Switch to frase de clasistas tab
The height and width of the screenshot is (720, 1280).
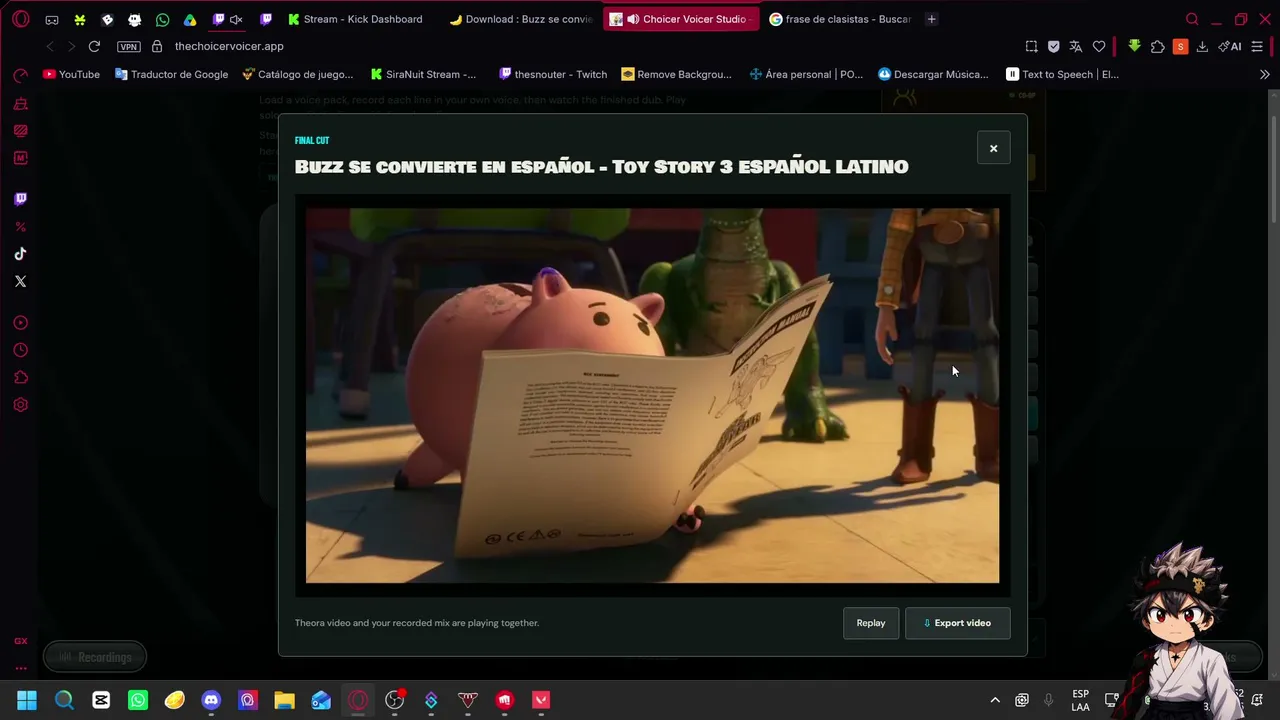tap(841, 19)
